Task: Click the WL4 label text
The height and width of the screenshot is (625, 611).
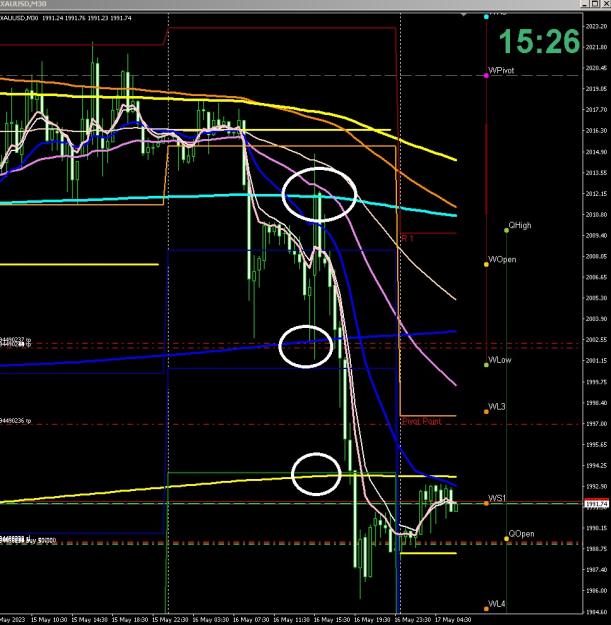Action: click(x=497, y=604)
